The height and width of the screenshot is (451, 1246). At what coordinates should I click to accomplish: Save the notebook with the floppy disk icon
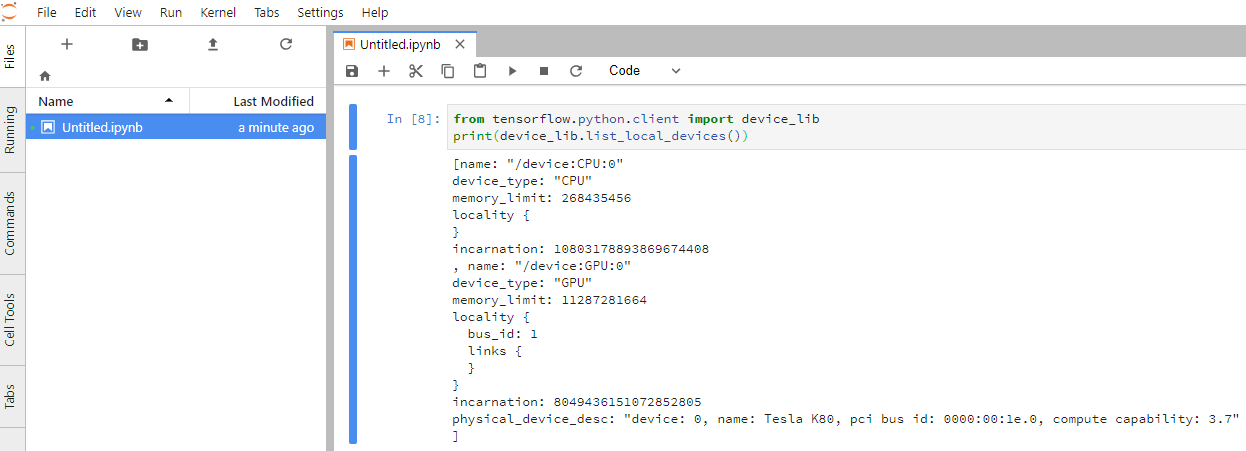[x=352, y=71]
